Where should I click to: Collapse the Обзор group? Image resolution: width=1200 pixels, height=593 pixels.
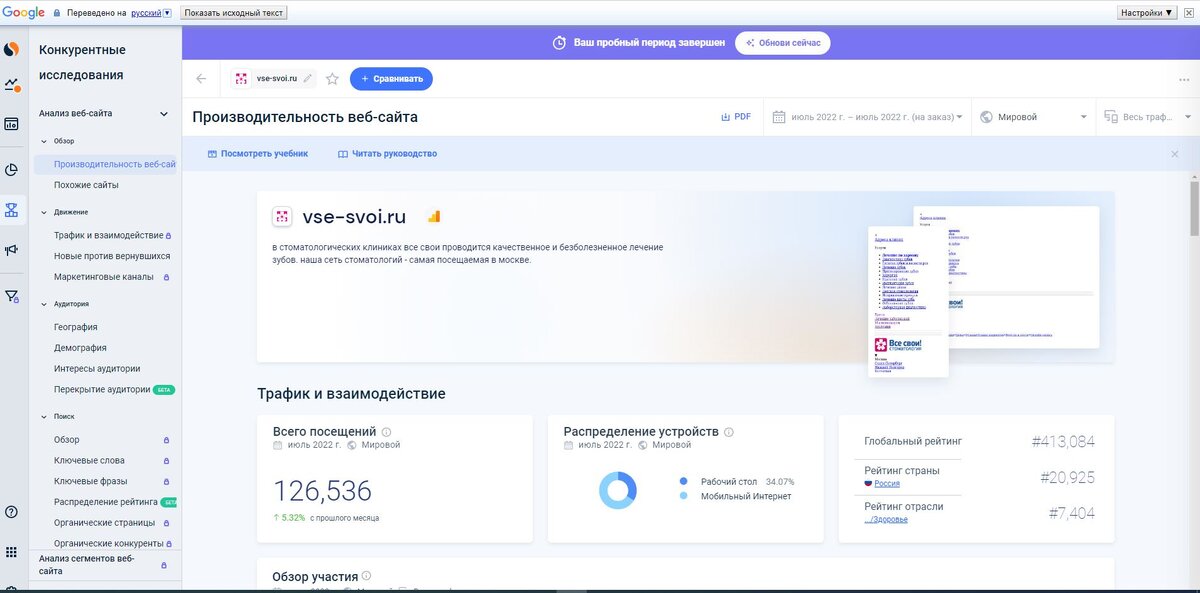click(x=43, y=141)
